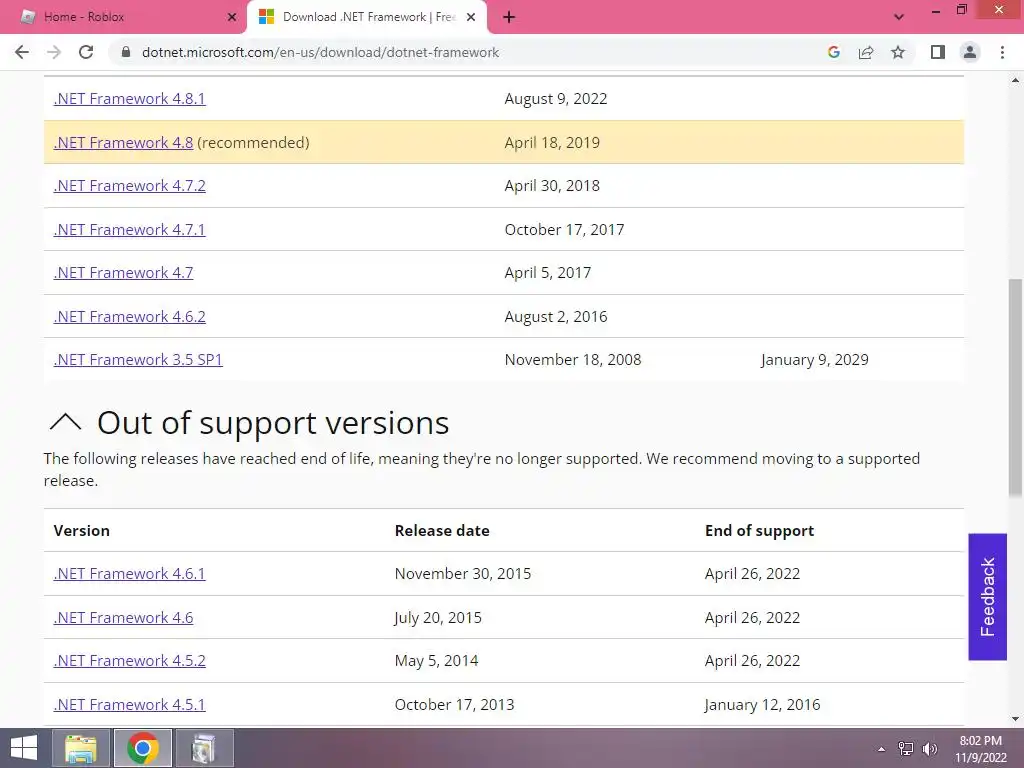Click the Google icon in the address bar
The width and height of the screenshot is (1024, 768).
[x=834, y=52]
